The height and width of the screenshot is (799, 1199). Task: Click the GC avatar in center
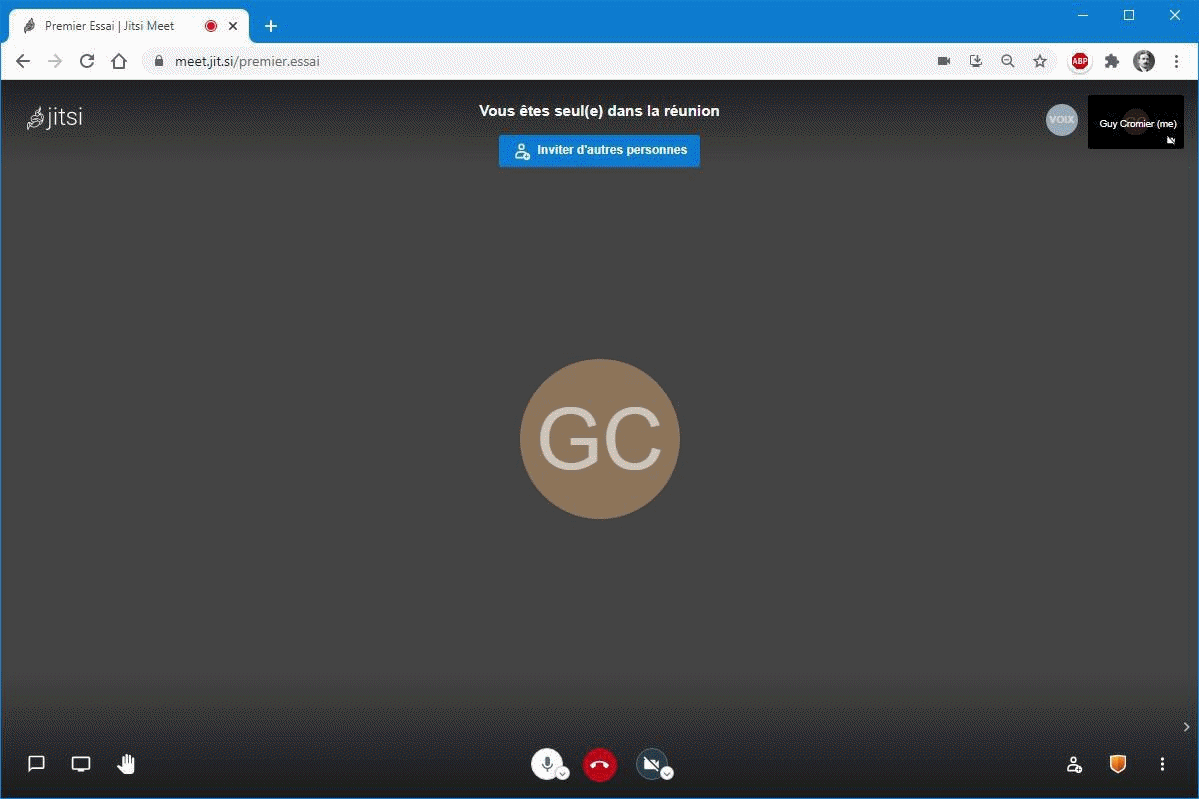pyautogui.click(x=600, y=439)
